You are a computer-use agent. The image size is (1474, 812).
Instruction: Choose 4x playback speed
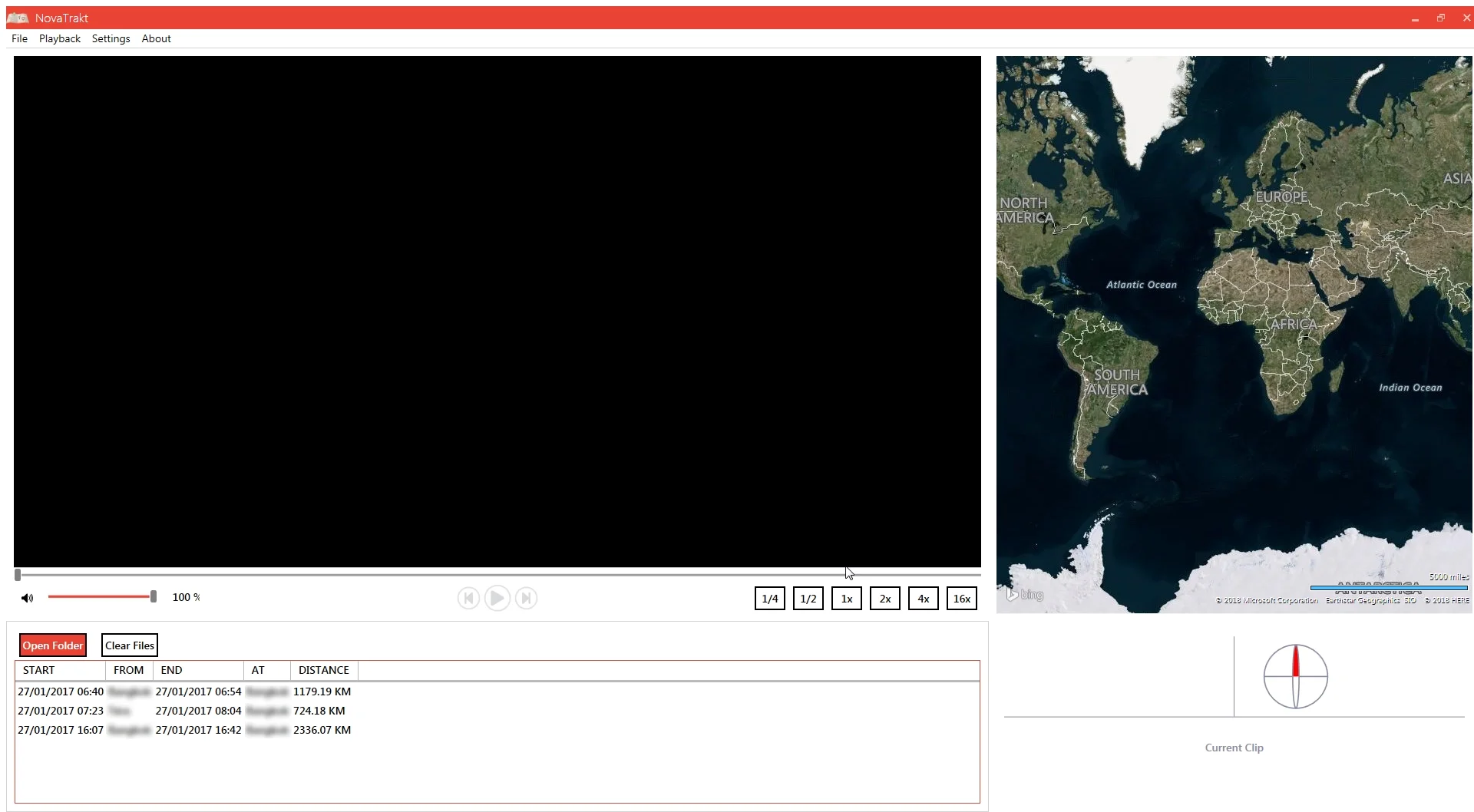pyautogui.click(x=923, y=599)
